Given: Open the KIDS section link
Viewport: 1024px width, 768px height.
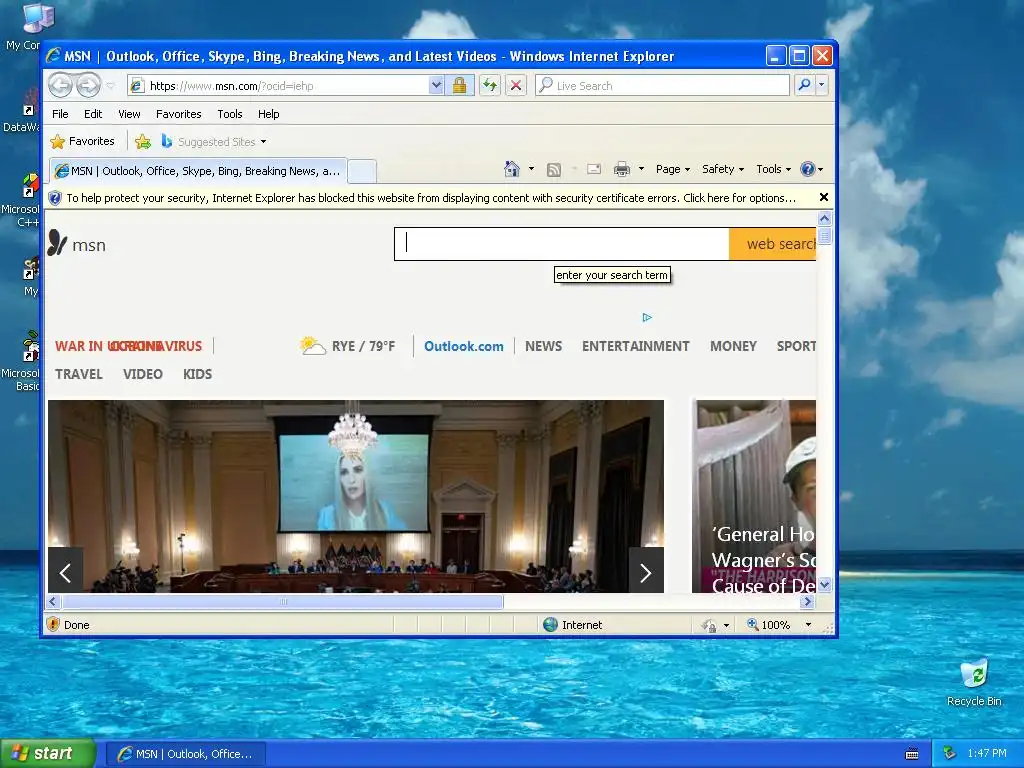Looking at the screenshot, I should (197, 374).
